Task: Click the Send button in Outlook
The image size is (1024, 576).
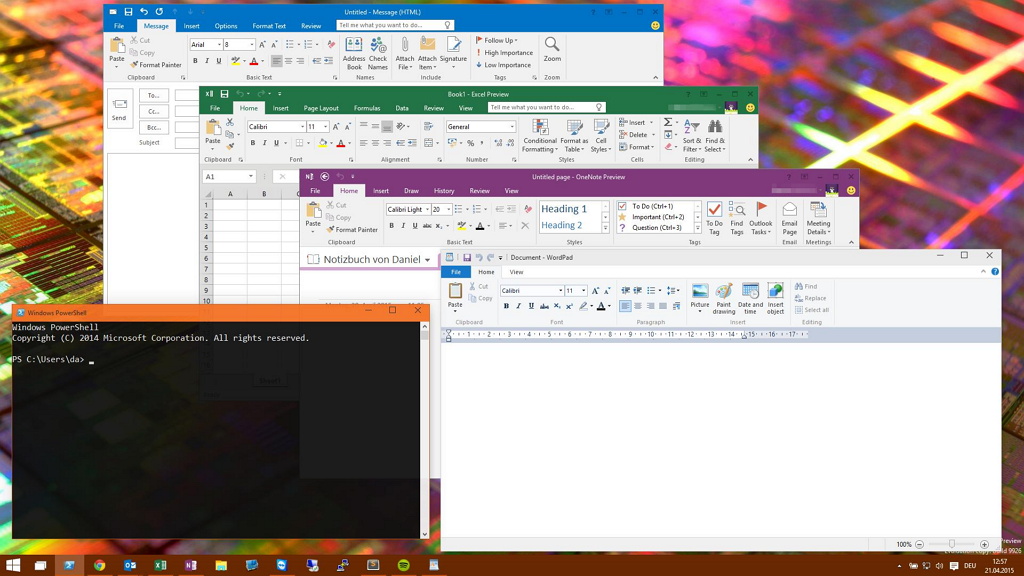Action: click(120, 109)
